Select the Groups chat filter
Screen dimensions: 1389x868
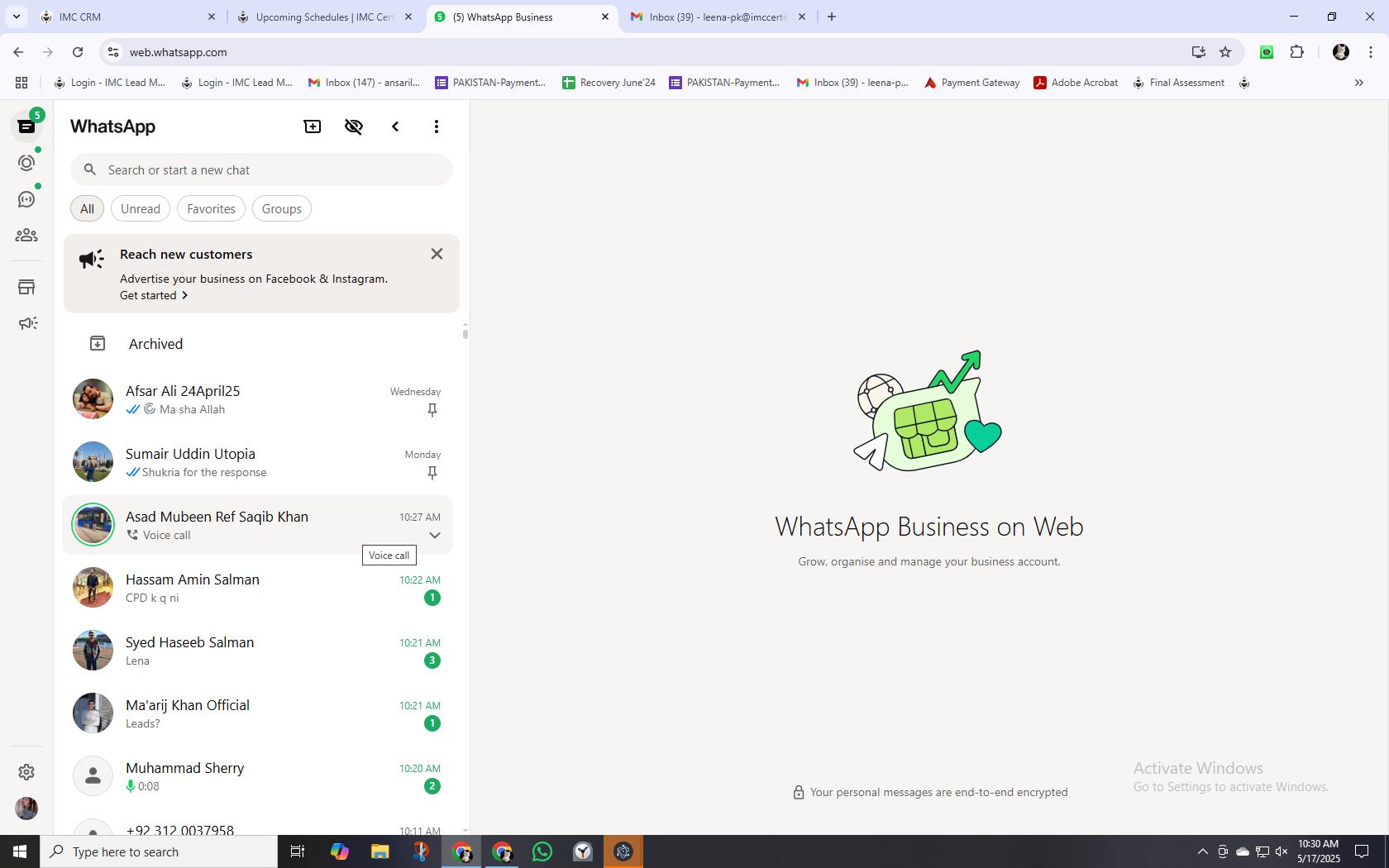pos(281,209)
